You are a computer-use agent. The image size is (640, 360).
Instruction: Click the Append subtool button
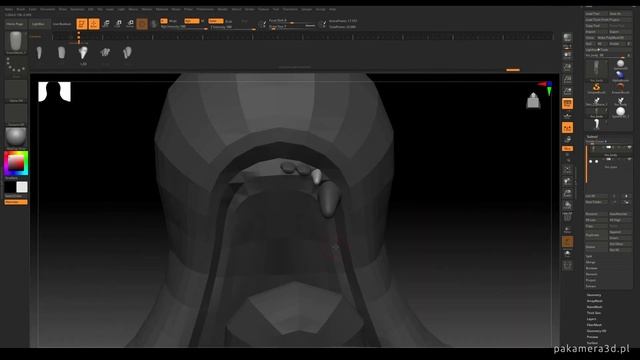coord(620,232)
